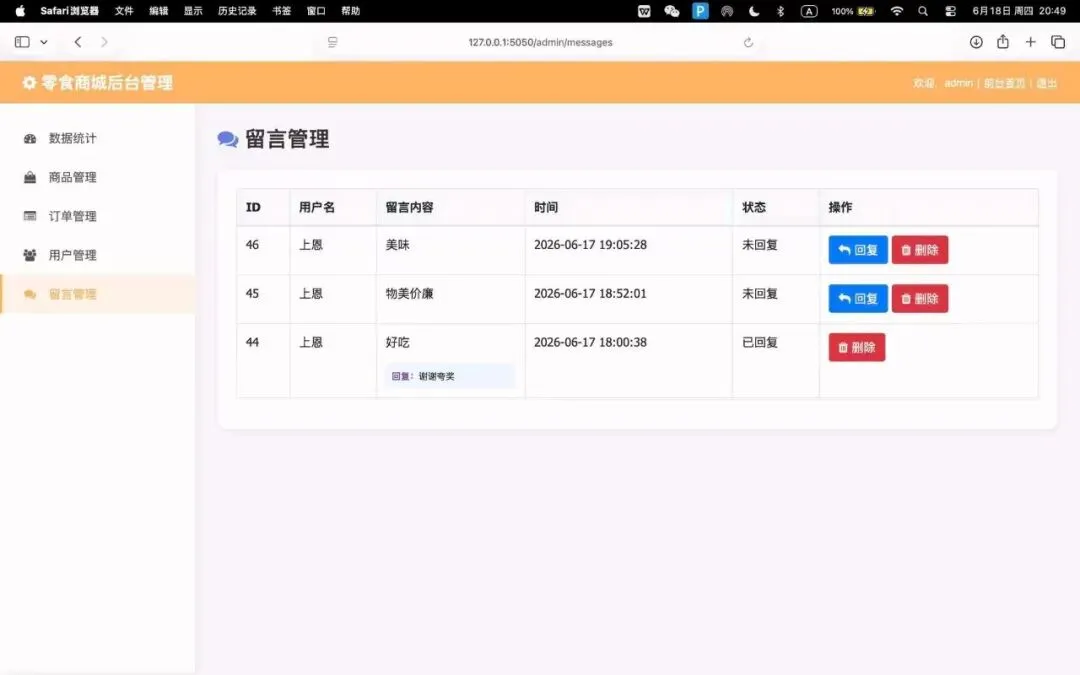The image size is (1080, 675).
Task: Click the date and time clock
Action: click(1019, 10)
